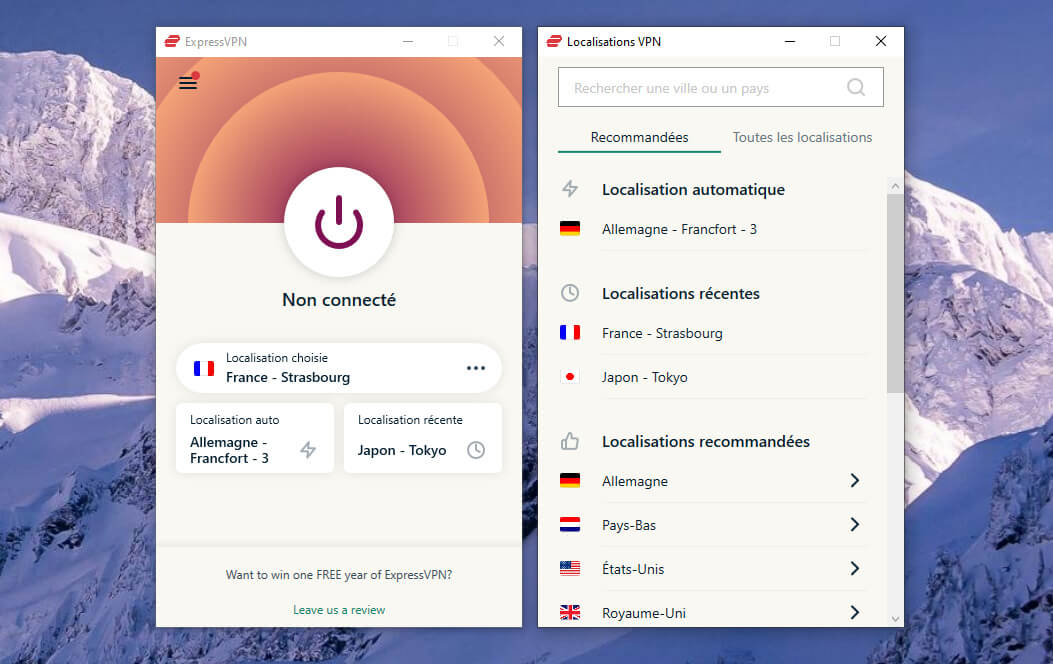Open the Leave us a review link

338,610
